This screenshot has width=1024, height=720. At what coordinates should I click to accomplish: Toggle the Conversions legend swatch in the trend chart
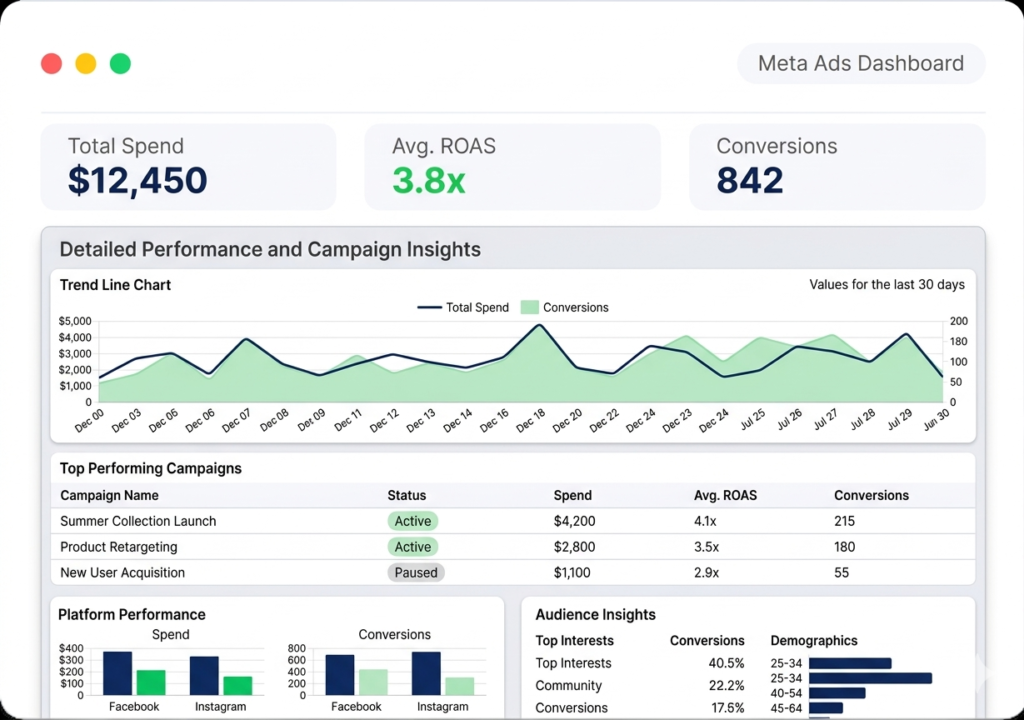click(x=529, y=308)
